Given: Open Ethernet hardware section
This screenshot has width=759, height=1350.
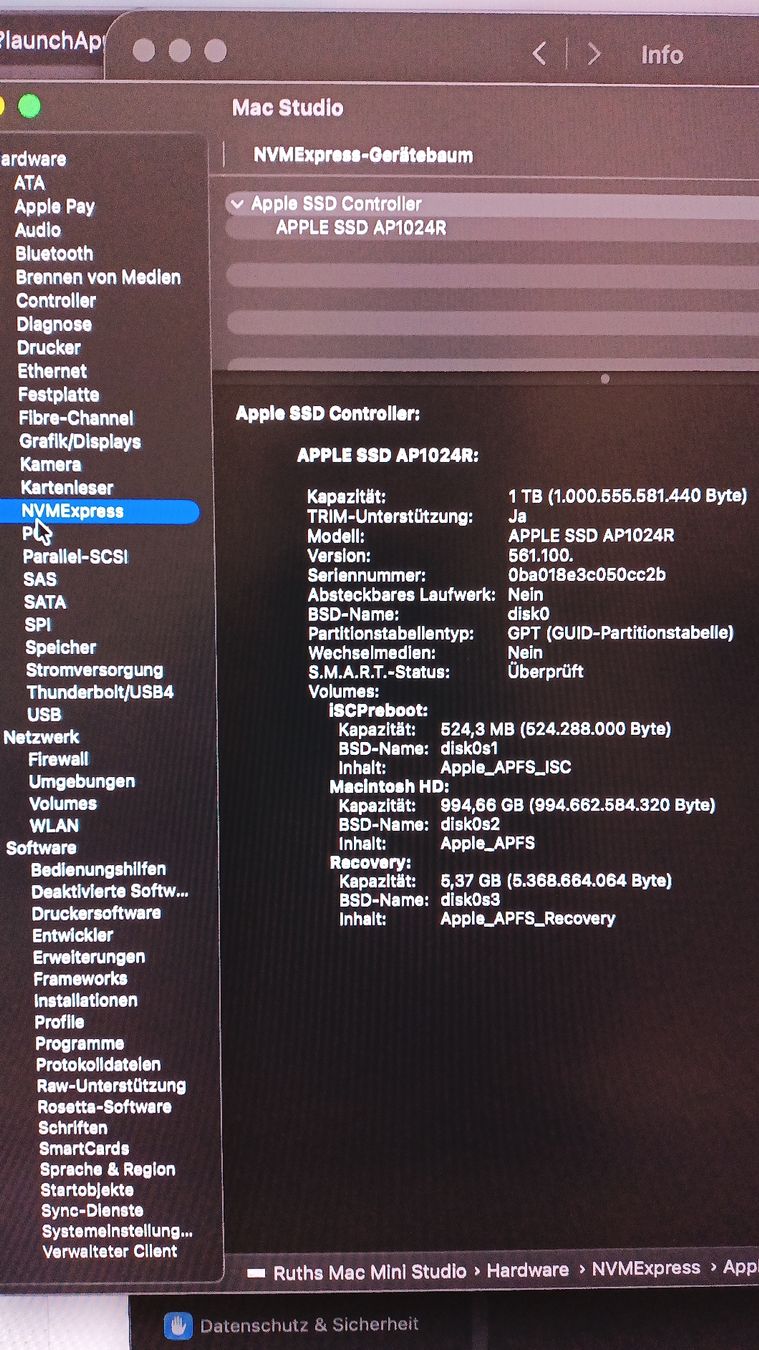Looking at the screenshot, I should tap(52, 371).
